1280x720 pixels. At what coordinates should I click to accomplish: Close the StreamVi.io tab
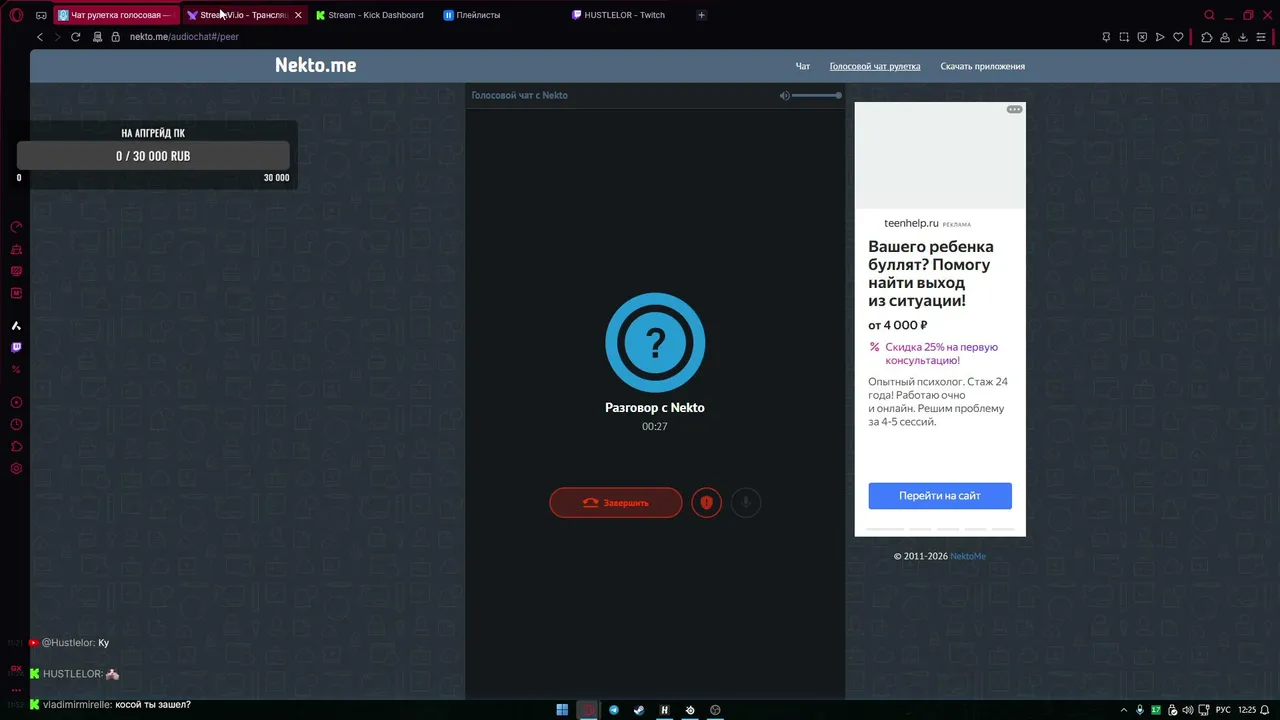click(x=298, y=15)
